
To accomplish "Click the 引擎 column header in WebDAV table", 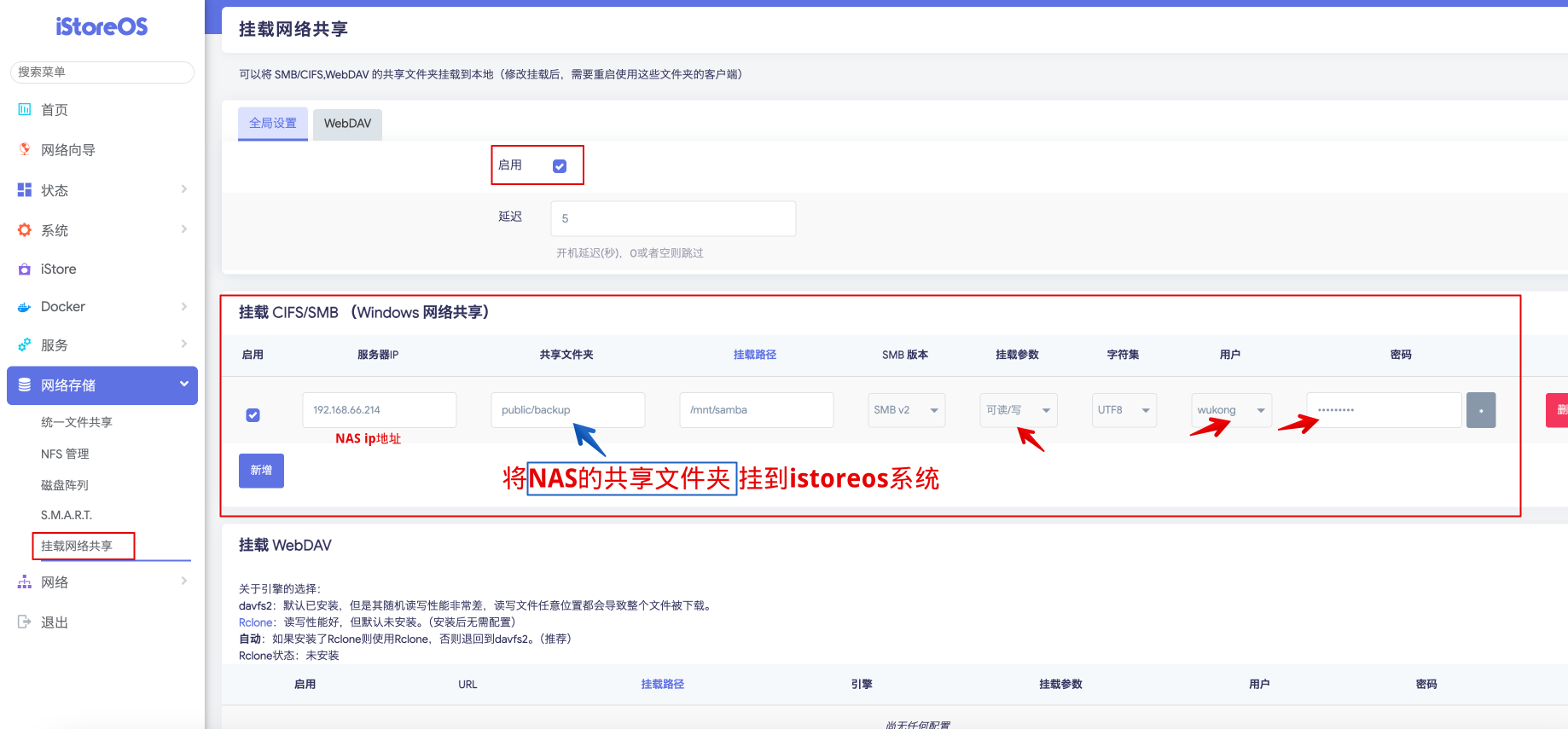I will (862, 684).
